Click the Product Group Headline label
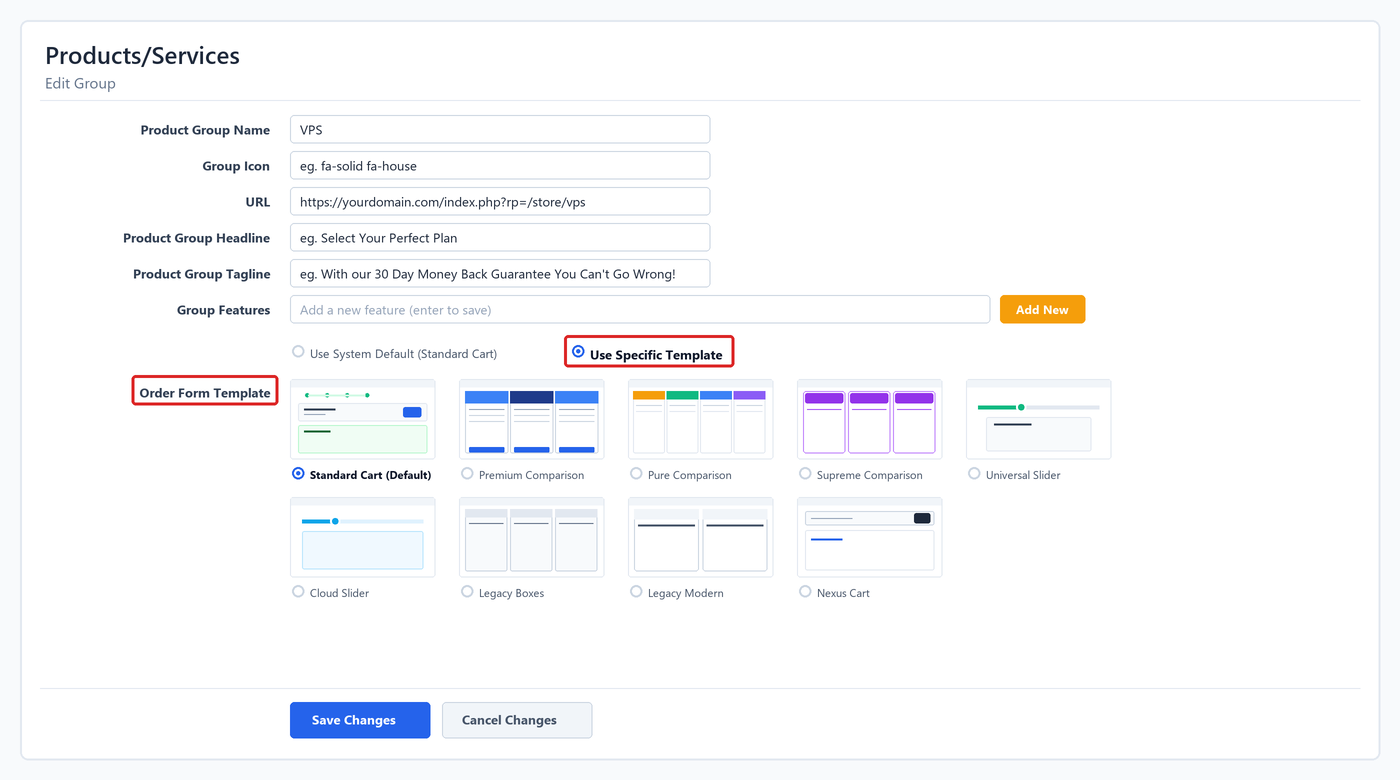The height and width of the screenshot is (780, 1400). tap(196, 238)
